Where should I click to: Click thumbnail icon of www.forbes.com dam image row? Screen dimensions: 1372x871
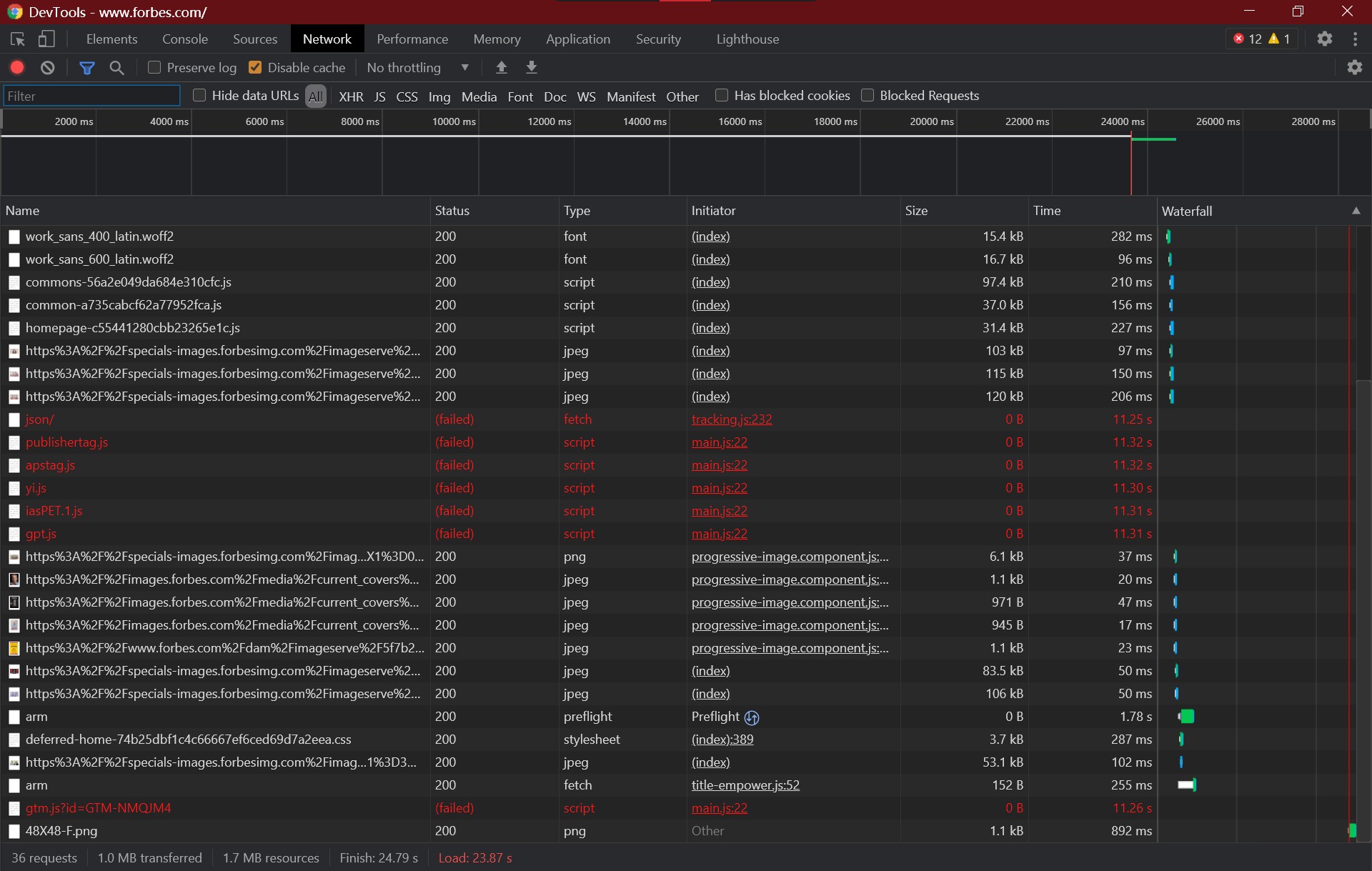click(14, 649)
